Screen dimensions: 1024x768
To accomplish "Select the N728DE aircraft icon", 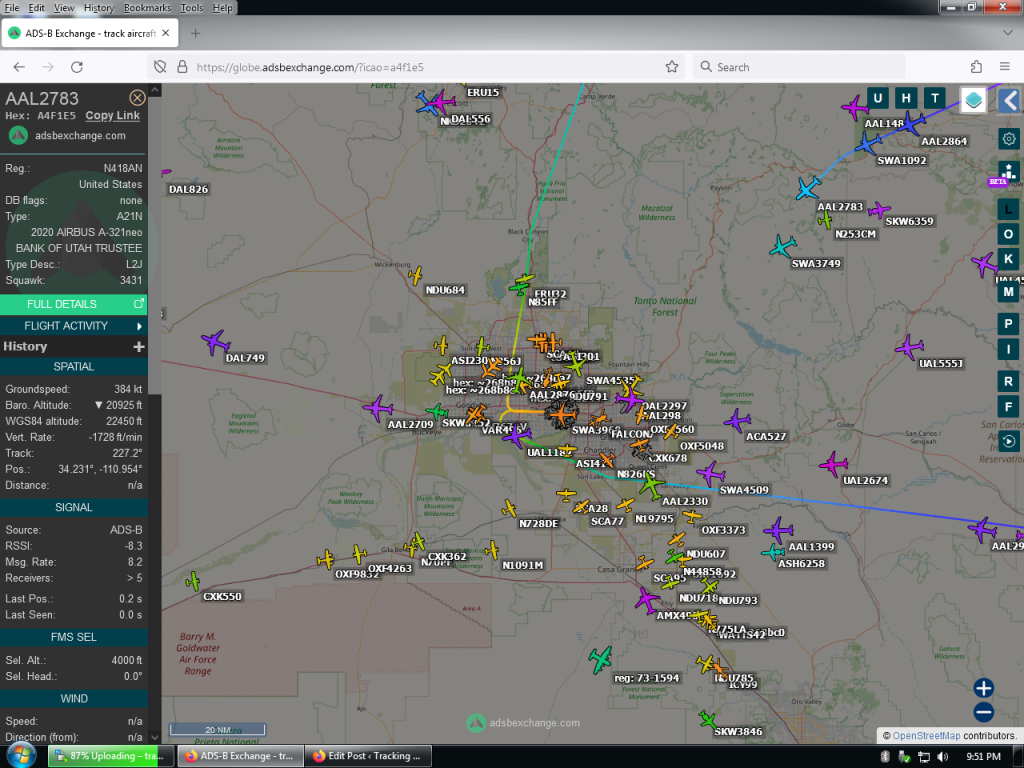I will pos(509,508).
